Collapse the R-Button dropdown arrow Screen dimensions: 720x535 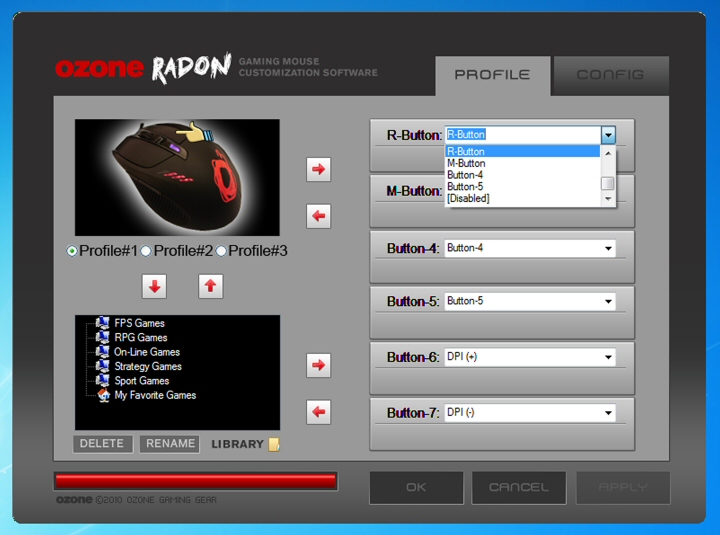(608, 135)
